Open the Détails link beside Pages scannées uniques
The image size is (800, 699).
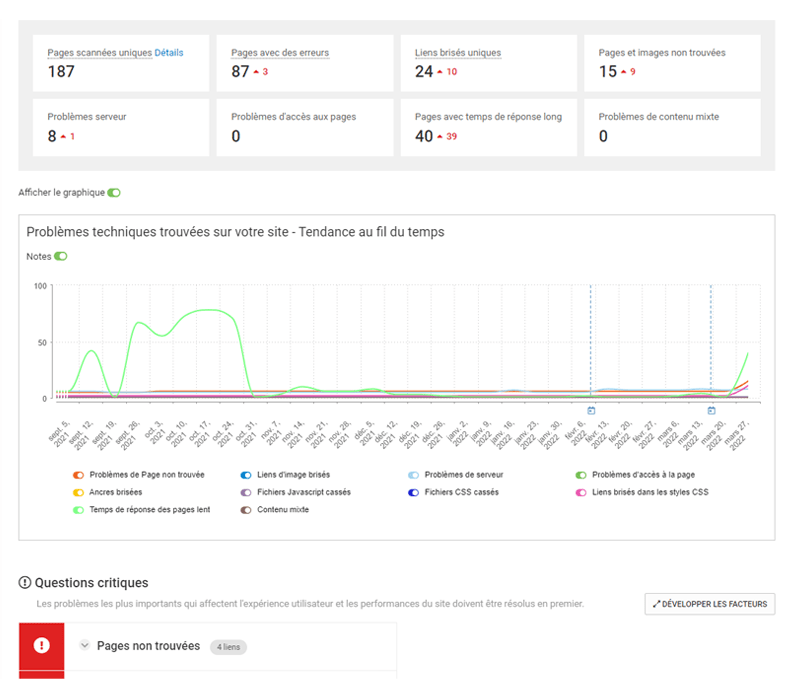tap(169, 52)
